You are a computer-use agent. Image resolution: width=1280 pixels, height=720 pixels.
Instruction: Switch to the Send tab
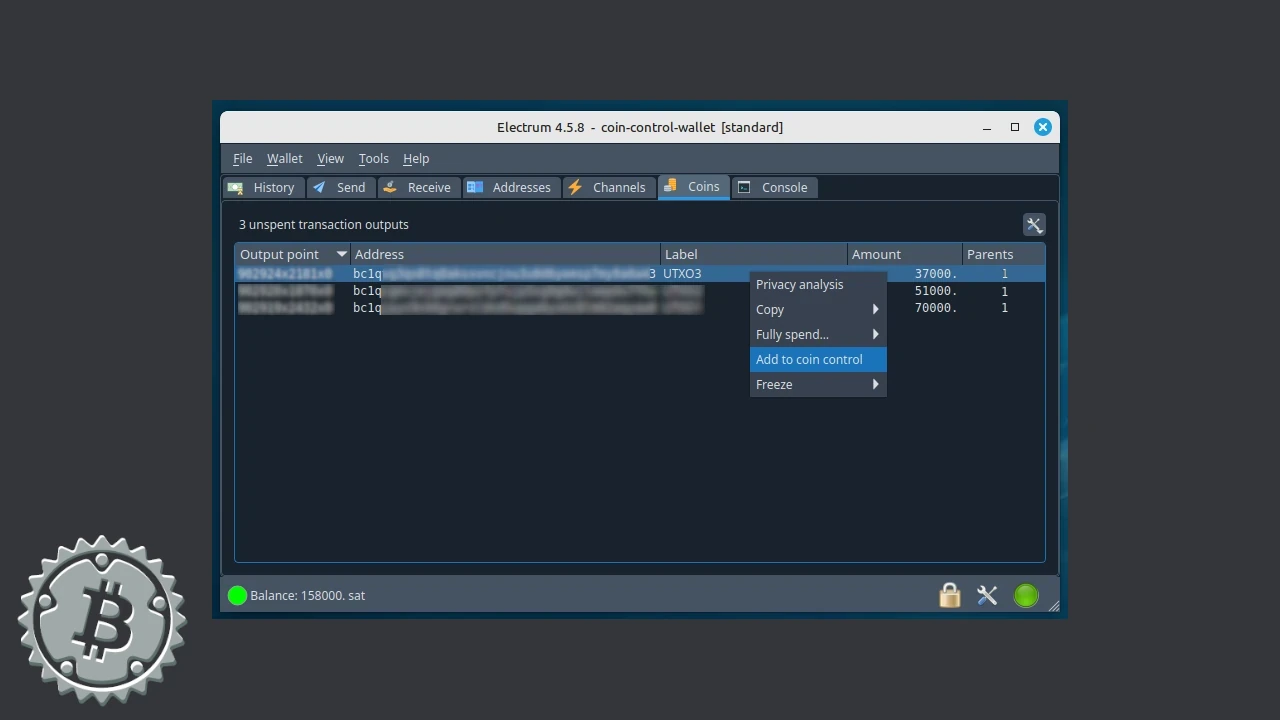(x=340, y=187)
